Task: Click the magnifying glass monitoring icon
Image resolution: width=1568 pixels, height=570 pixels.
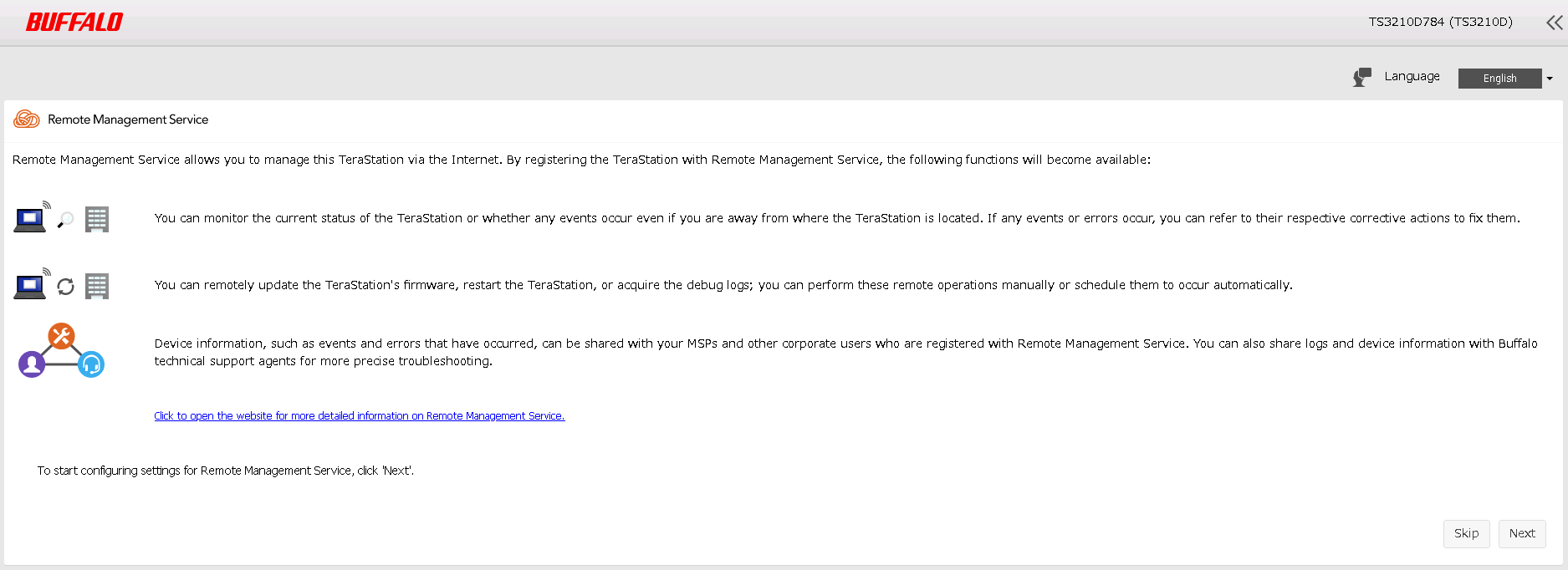Action: [65, 220]
